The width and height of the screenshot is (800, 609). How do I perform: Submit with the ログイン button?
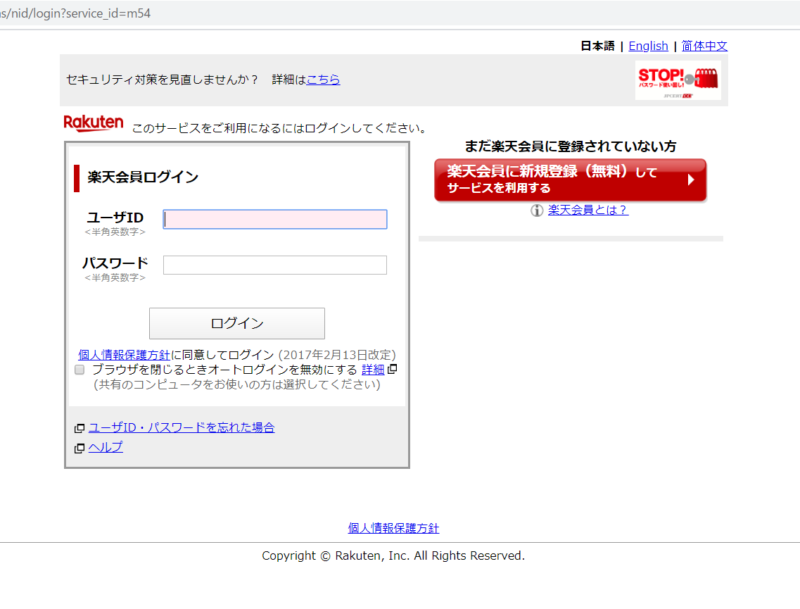237,323
